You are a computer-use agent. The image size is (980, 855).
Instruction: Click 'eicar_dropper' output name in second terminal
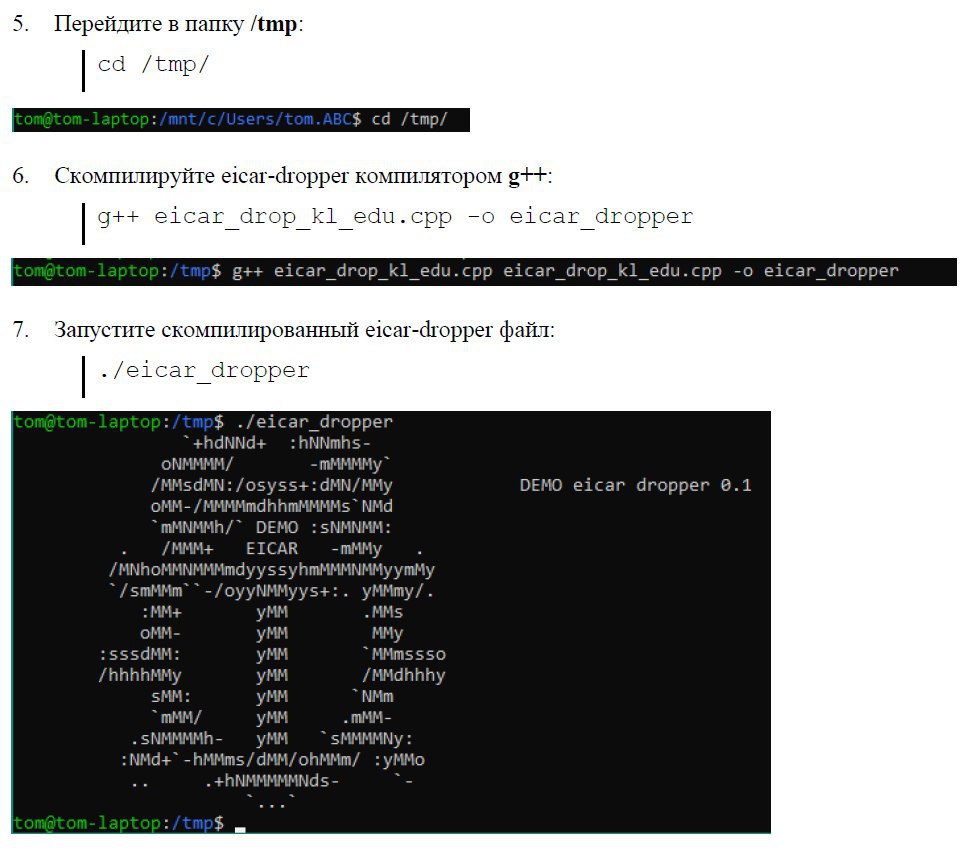[831, 271]
